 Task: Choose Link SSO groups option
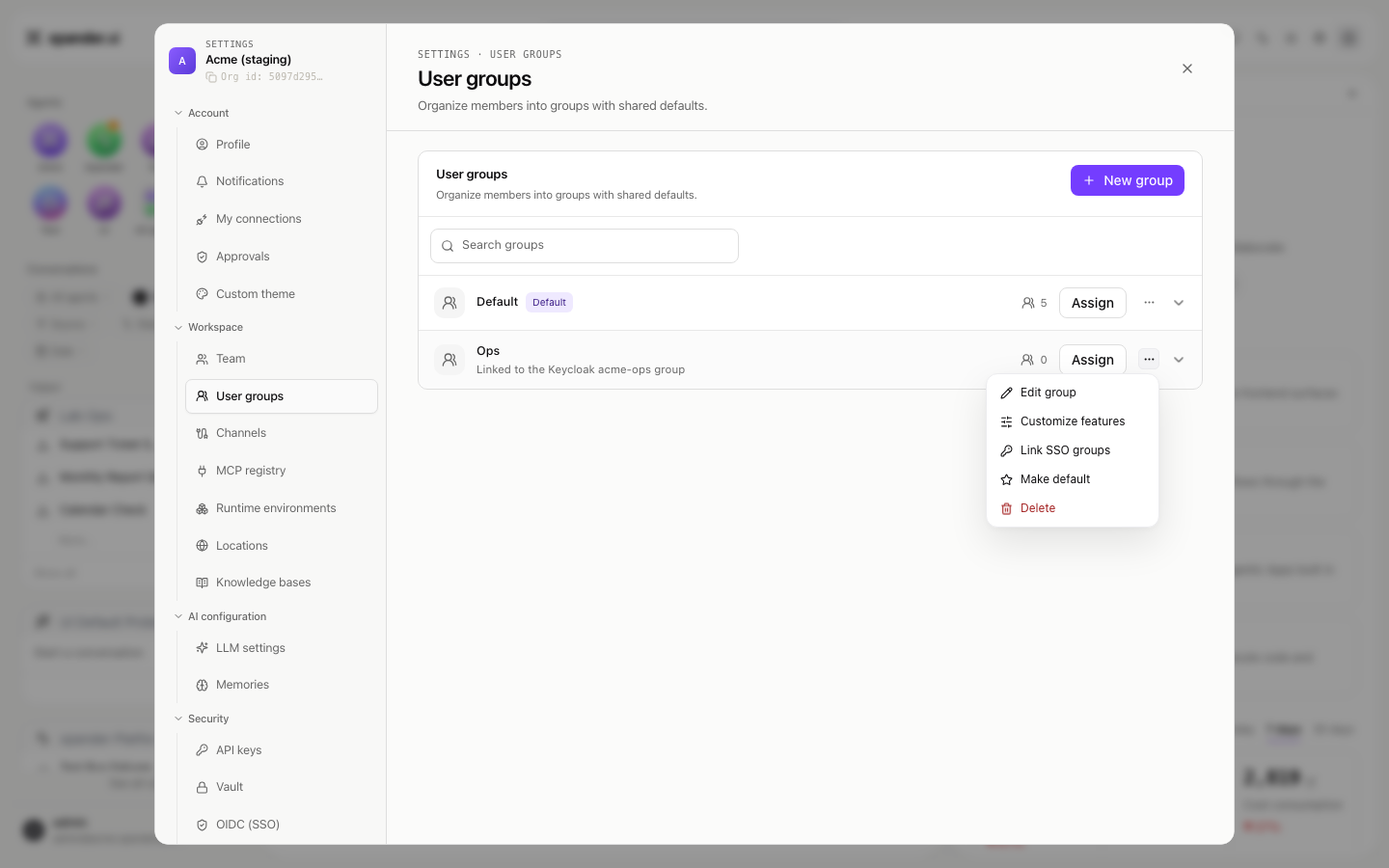point(1073,450)
